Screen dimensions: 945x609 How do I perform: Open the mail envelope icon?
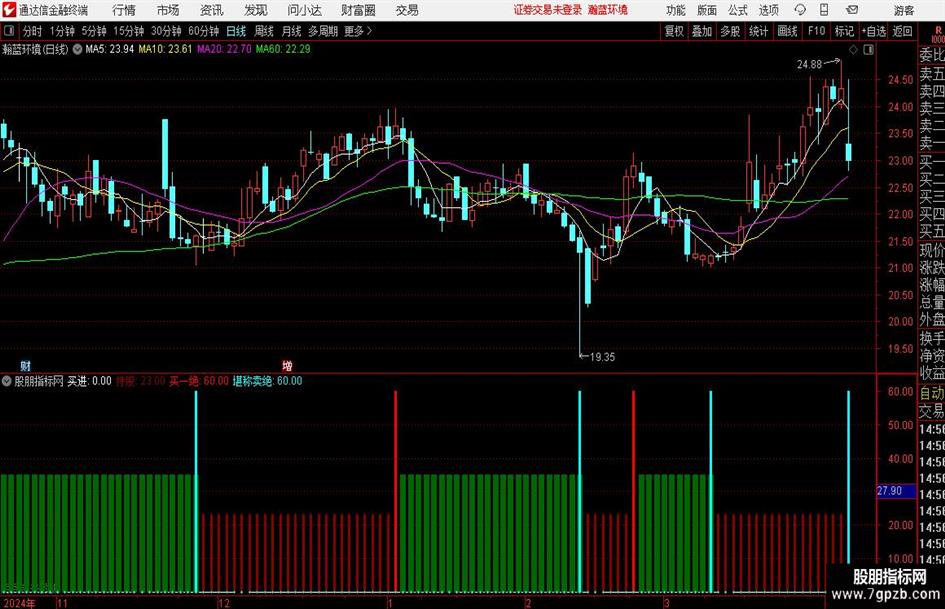pyautogui.click(x=852, y=10)
